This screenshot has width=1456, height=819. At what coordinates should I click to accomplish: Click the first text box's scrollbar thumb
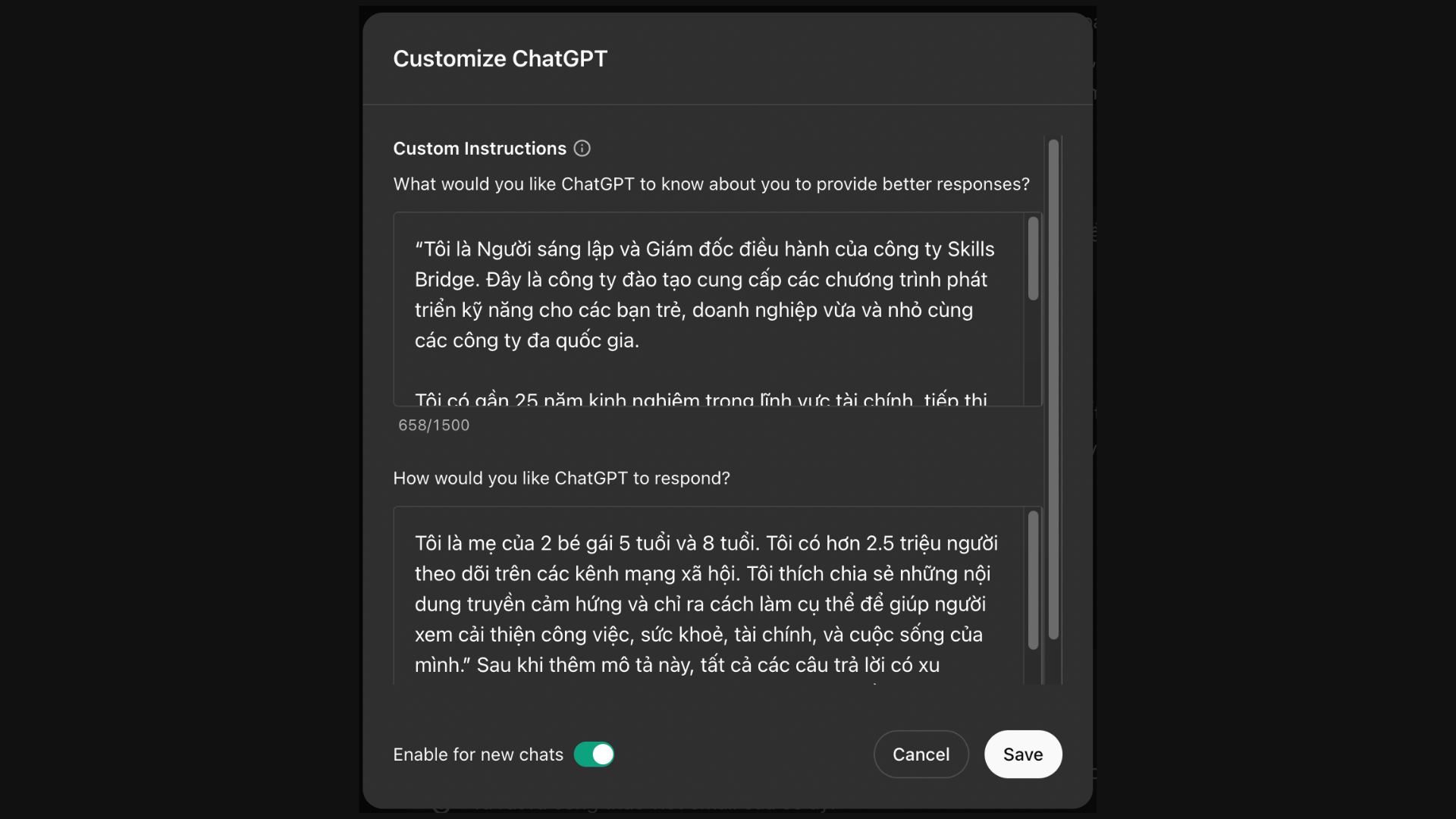[1033, 259]
